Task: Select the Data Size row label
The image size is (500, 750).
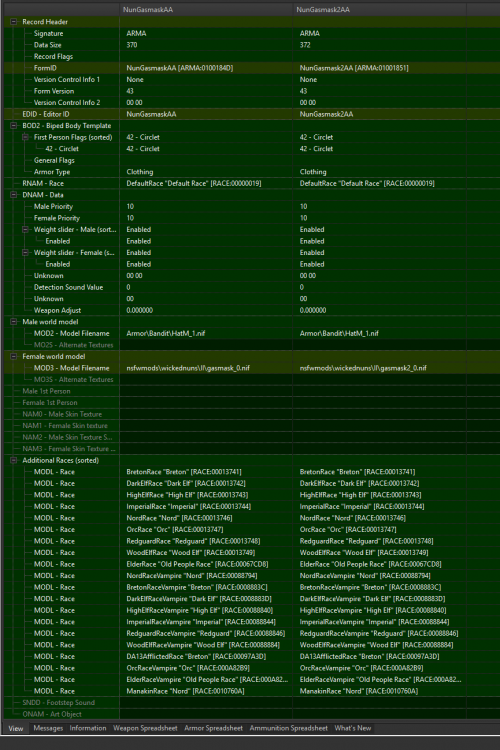Action: (x=47, y=45)
